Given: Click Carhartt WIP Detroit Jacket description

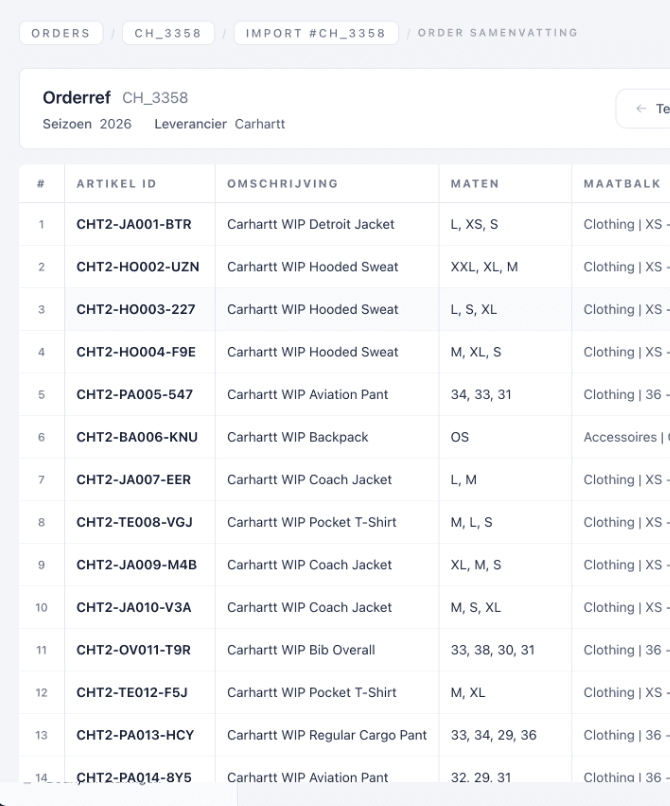Looking at the screenshot, I should [311, 224].
